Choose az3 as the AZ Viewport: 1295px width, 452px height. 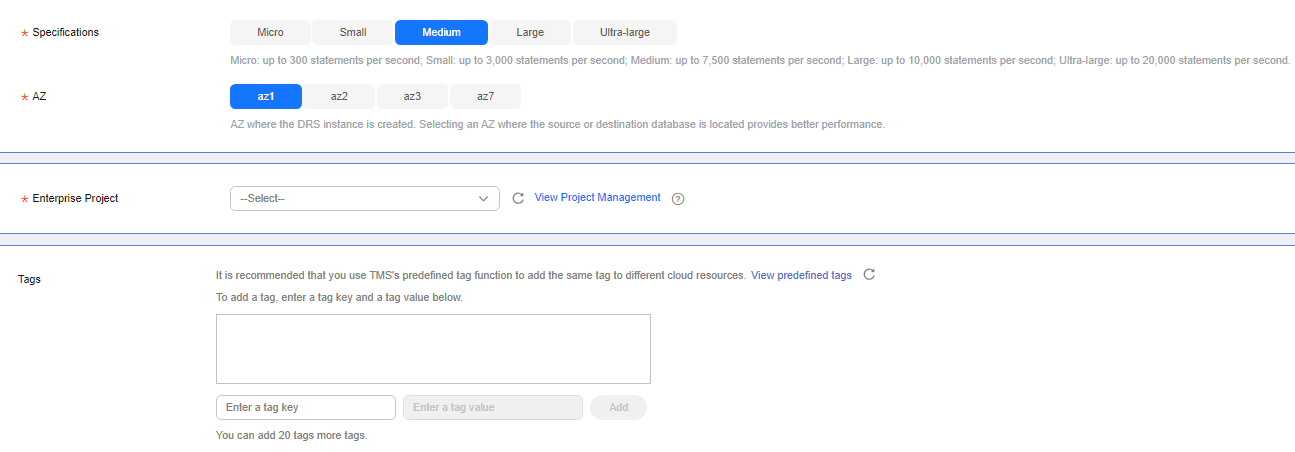pos(412,96)
